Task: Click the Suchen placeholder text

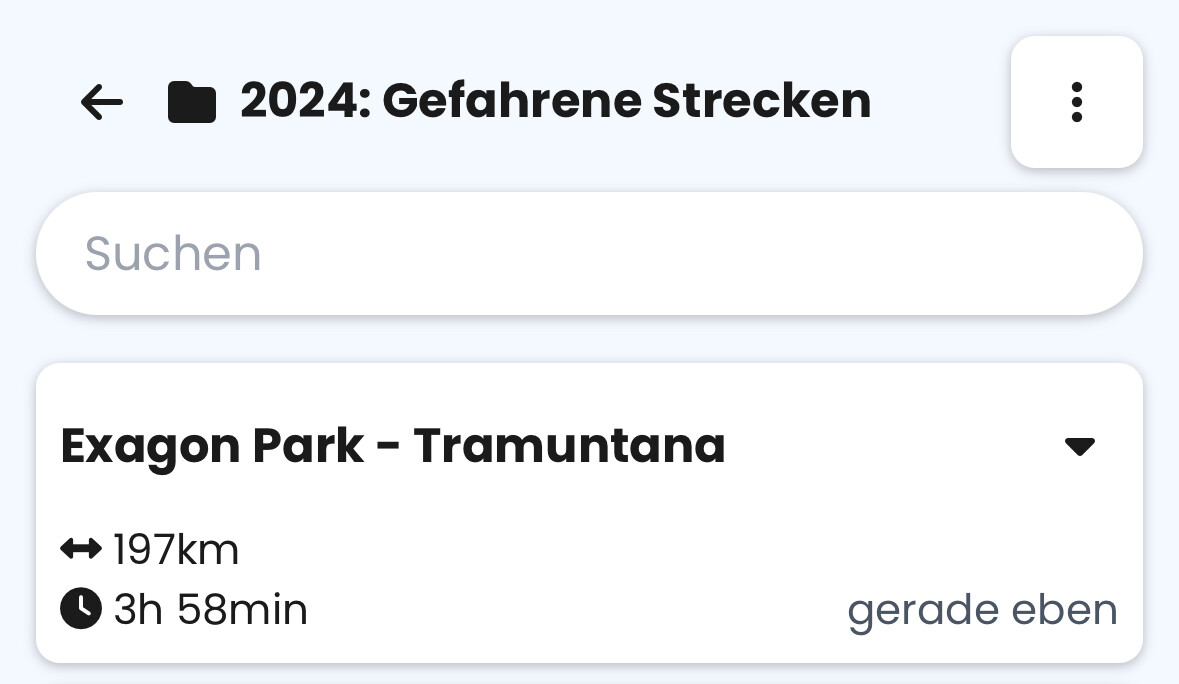Action: point(173,253)
